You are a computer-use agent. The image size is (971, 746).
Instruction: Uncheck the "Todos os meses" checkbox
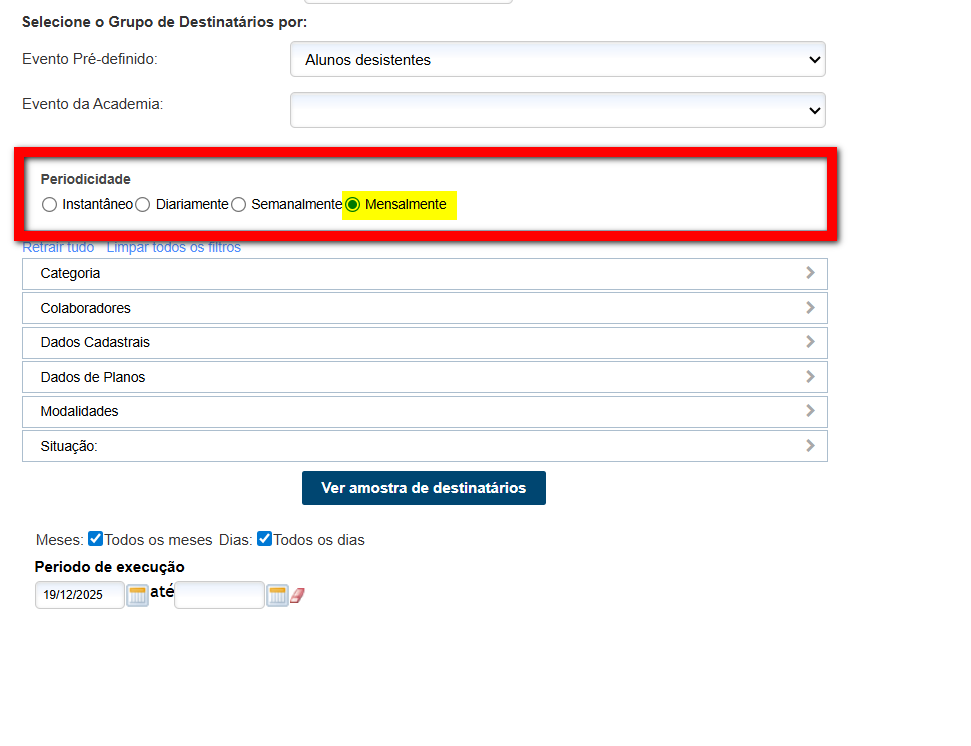point(95,538)
